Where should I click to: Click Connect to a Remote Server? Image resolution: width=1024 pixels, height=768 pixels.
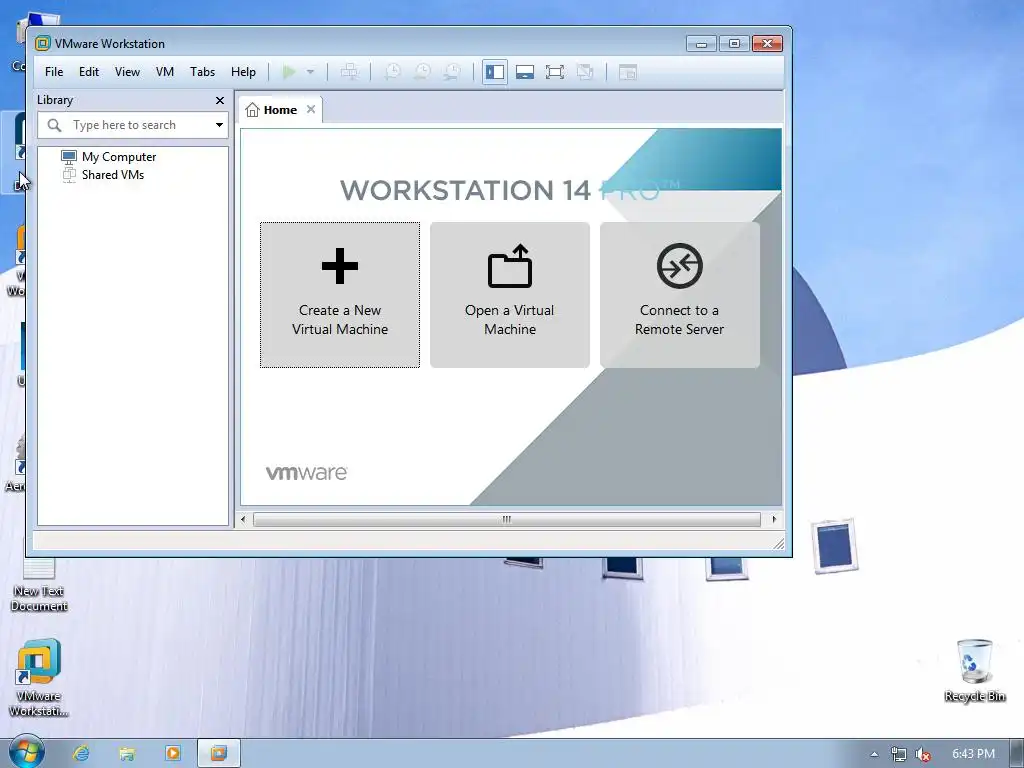point(679,295)
